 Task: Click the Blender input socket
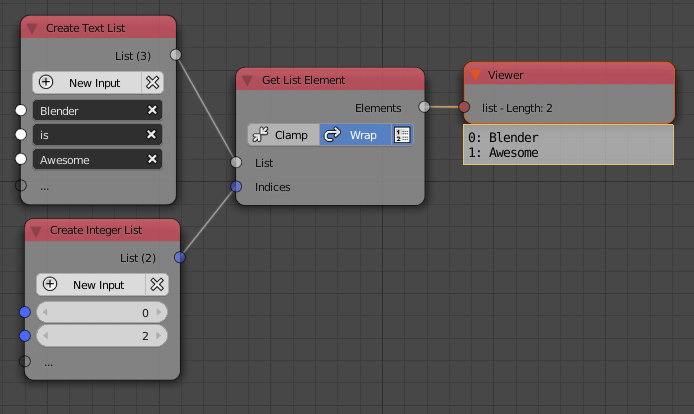click(21, 110)
